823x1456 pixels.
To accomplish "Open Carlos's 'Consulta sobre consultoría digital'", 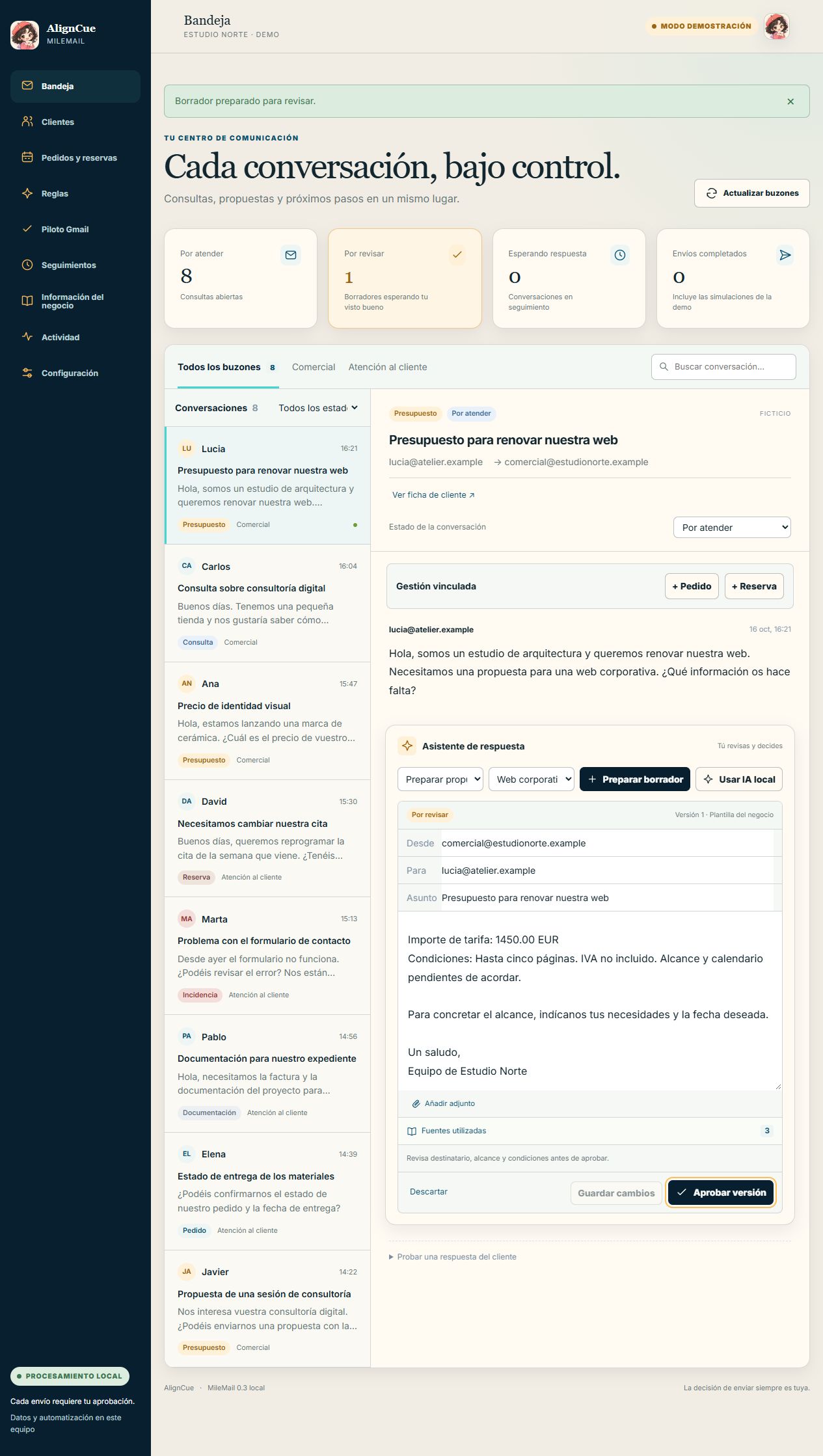I will click(267, 603).
